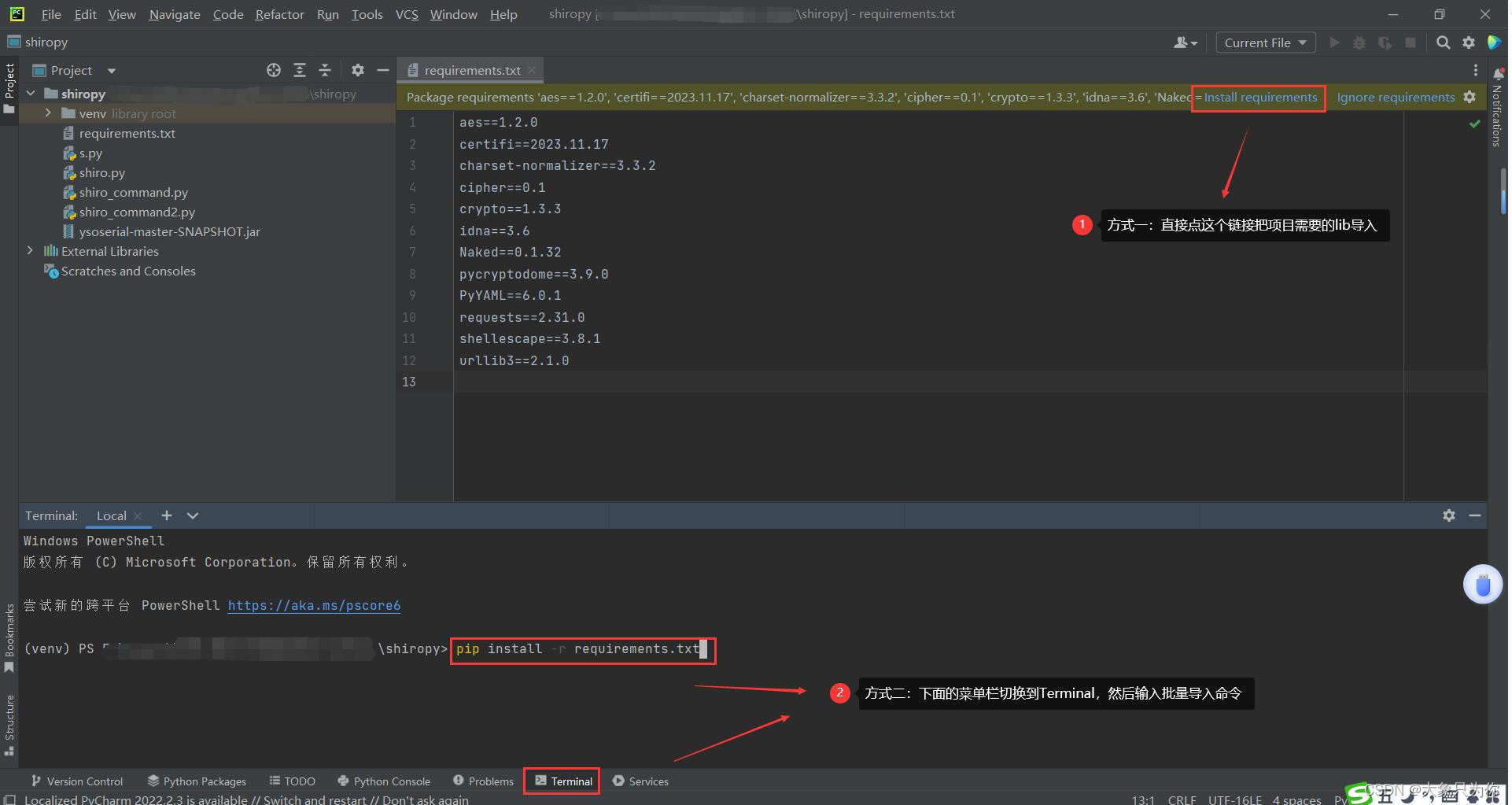Select shiro.py in project tree

click(94, 172)
